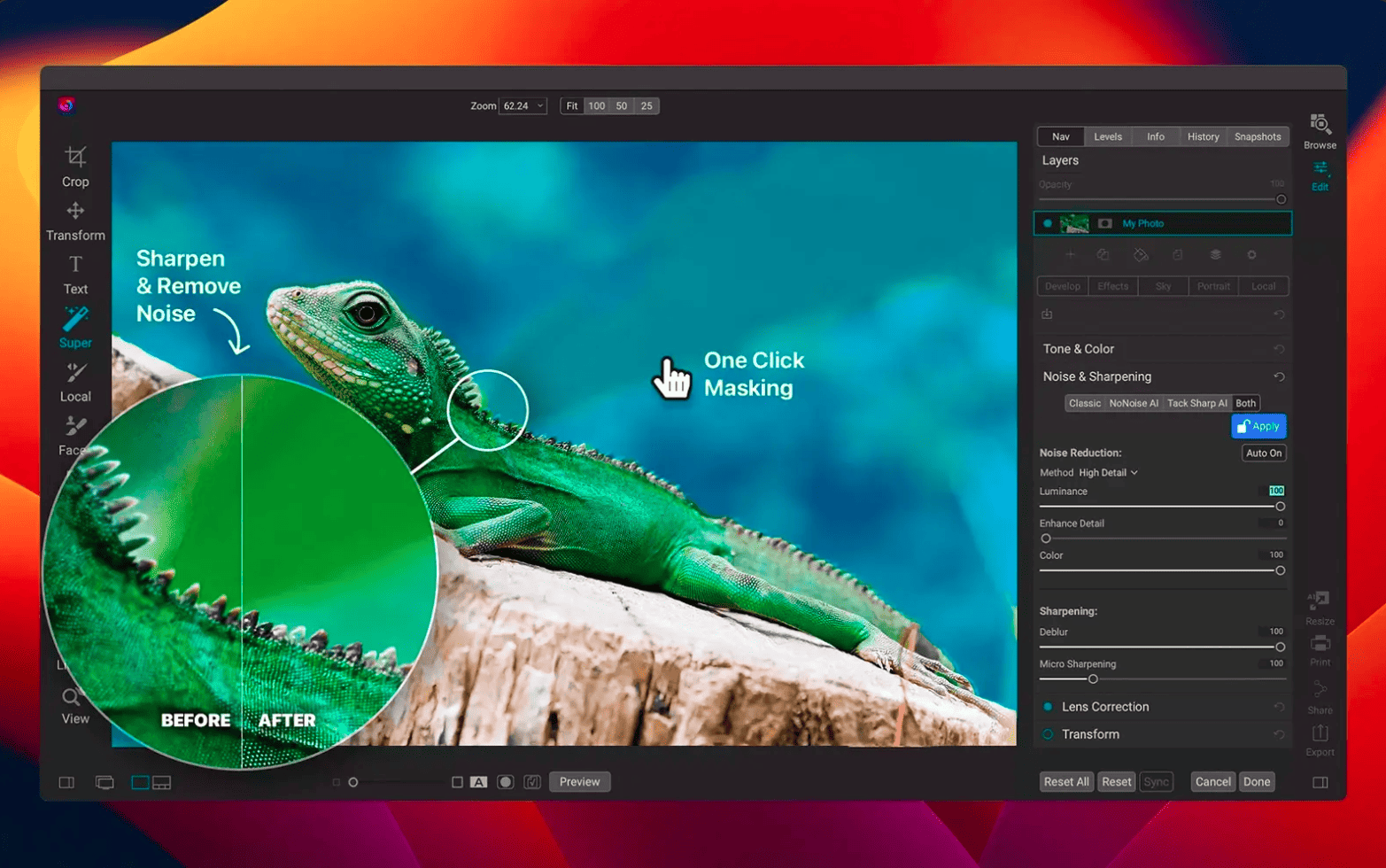Click the Done button
Screen dimensions: 1386x868
click(x=1257, y=782)
